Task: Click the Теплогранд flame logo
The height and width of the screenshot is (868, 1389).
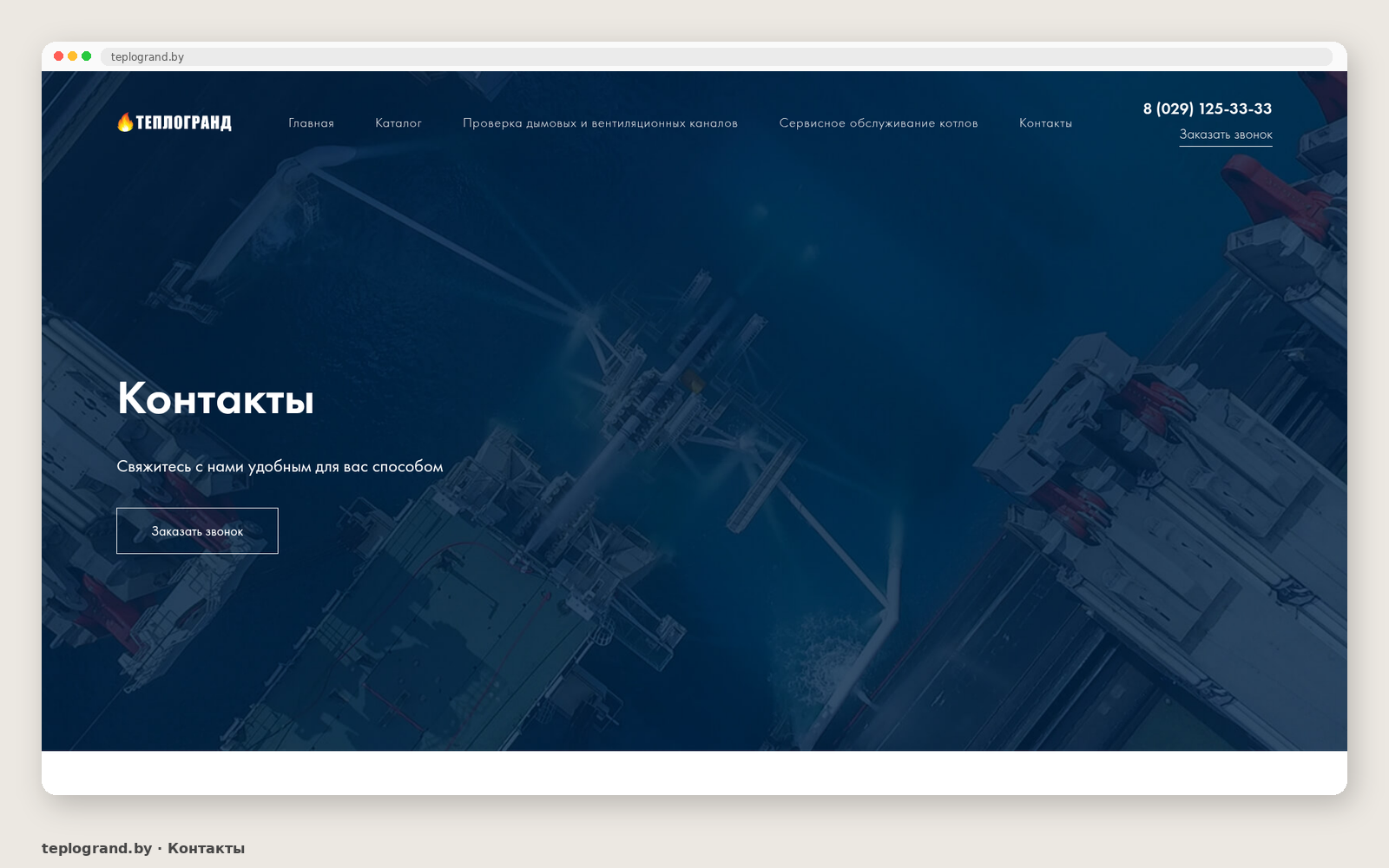Action: point(174,122)
